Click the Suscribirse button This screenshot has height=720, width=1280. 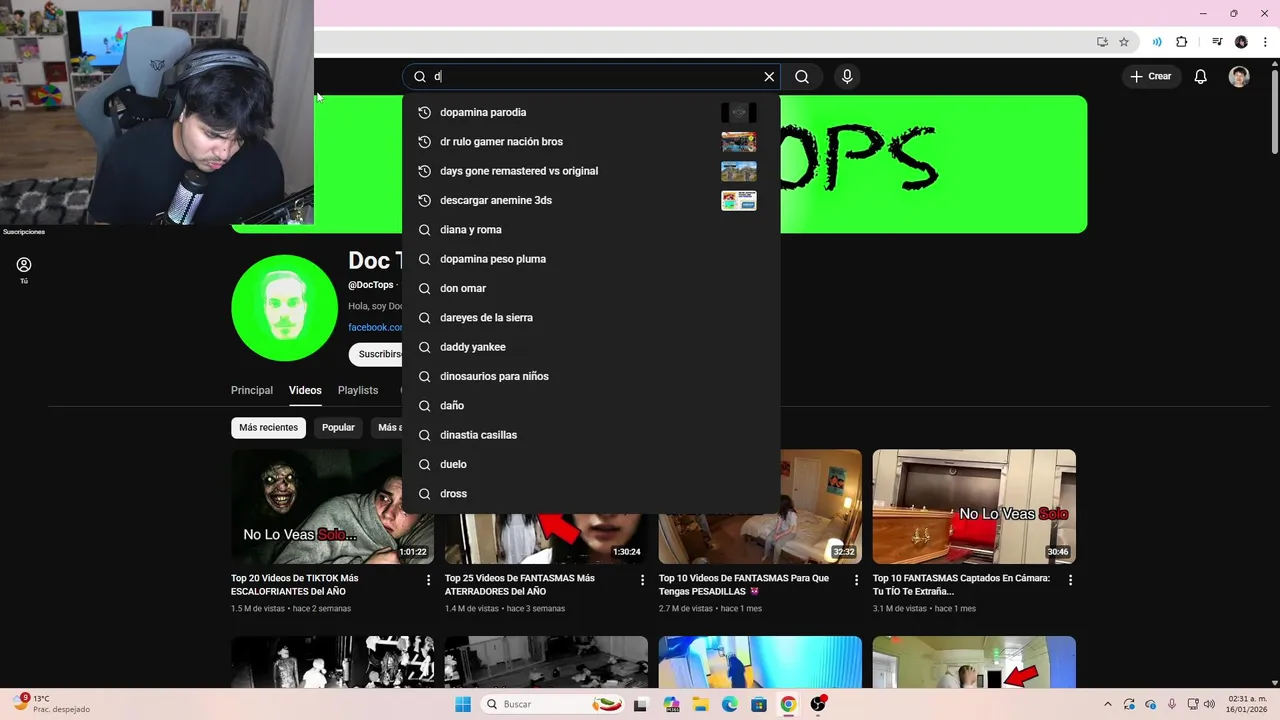(x=376, y=354)
